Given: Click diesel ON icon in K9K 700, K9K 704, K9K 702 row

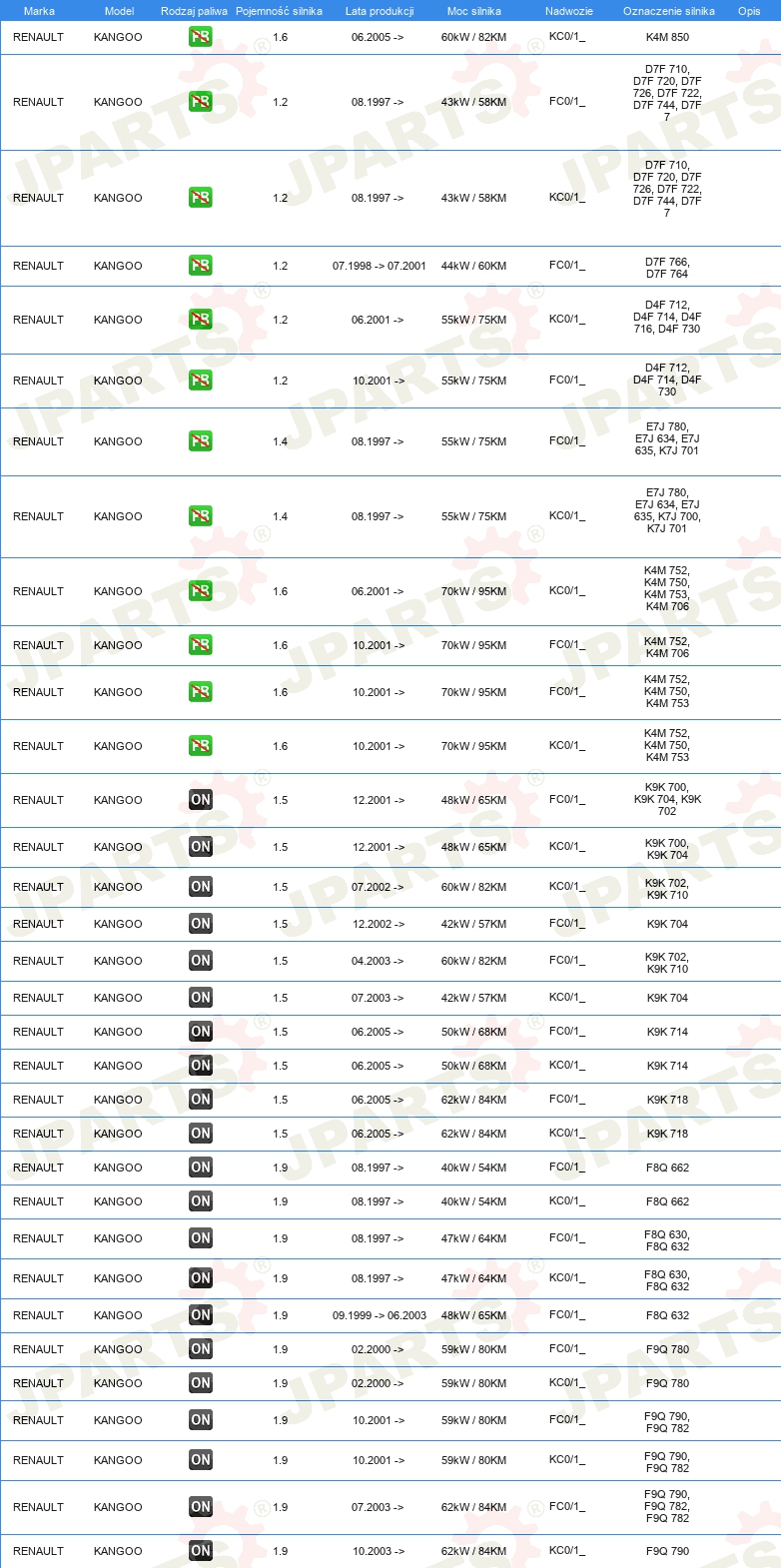Looking at the screenshot, I should click(x=201, y=800).
